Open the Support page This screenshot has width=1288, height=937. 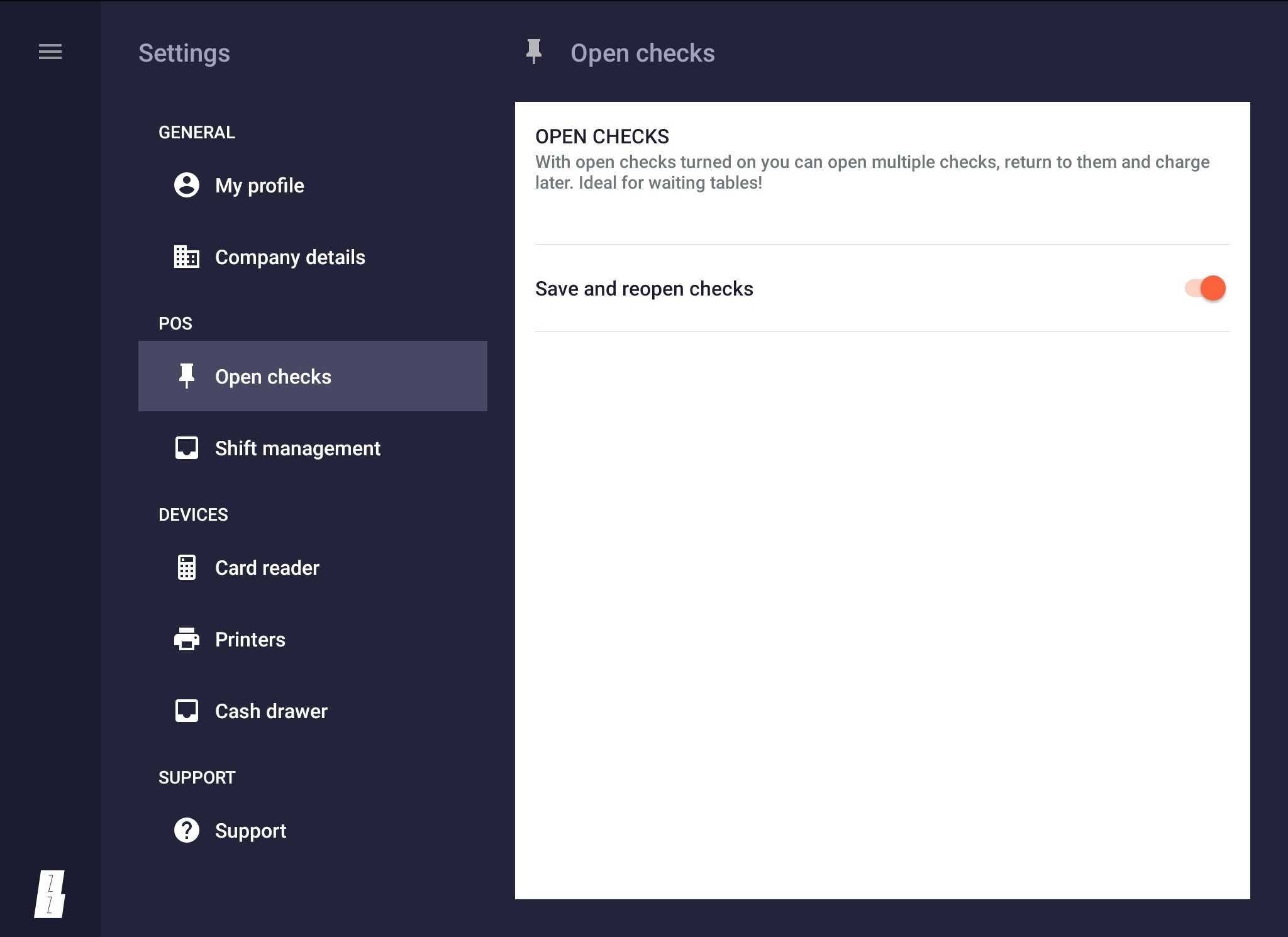click(313, 830)
